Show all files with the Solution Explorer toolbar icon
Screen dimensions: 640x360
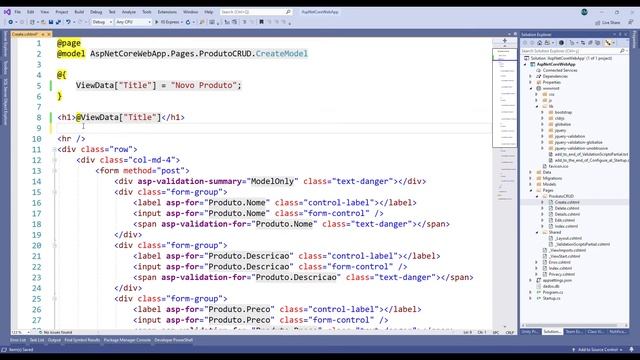598,42
